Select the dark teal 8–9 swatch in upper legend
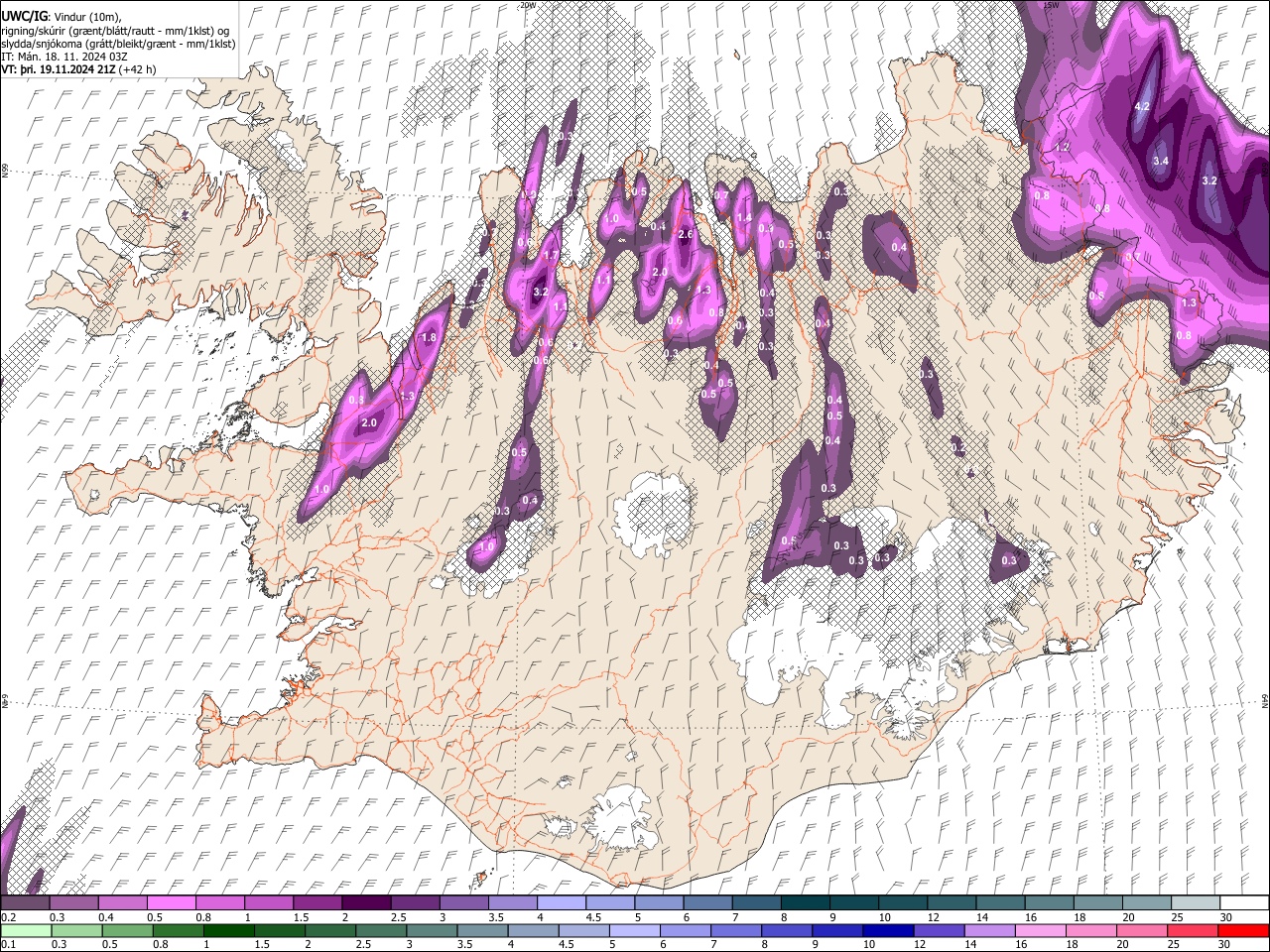This screenshot has width=1270, height=952. tap(805, 903)
